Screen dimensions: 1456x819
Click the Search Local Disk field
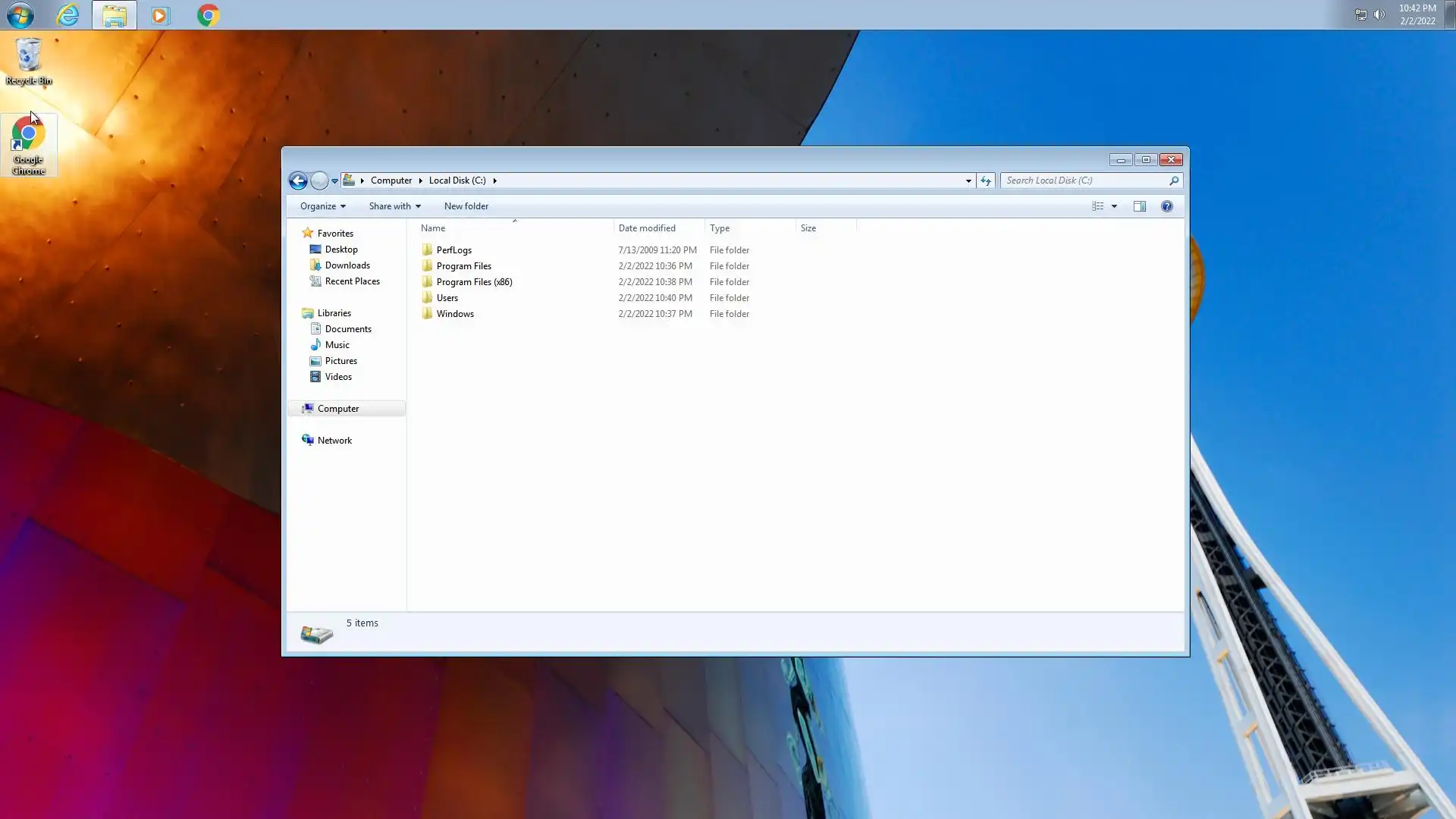click(1083, 180)
